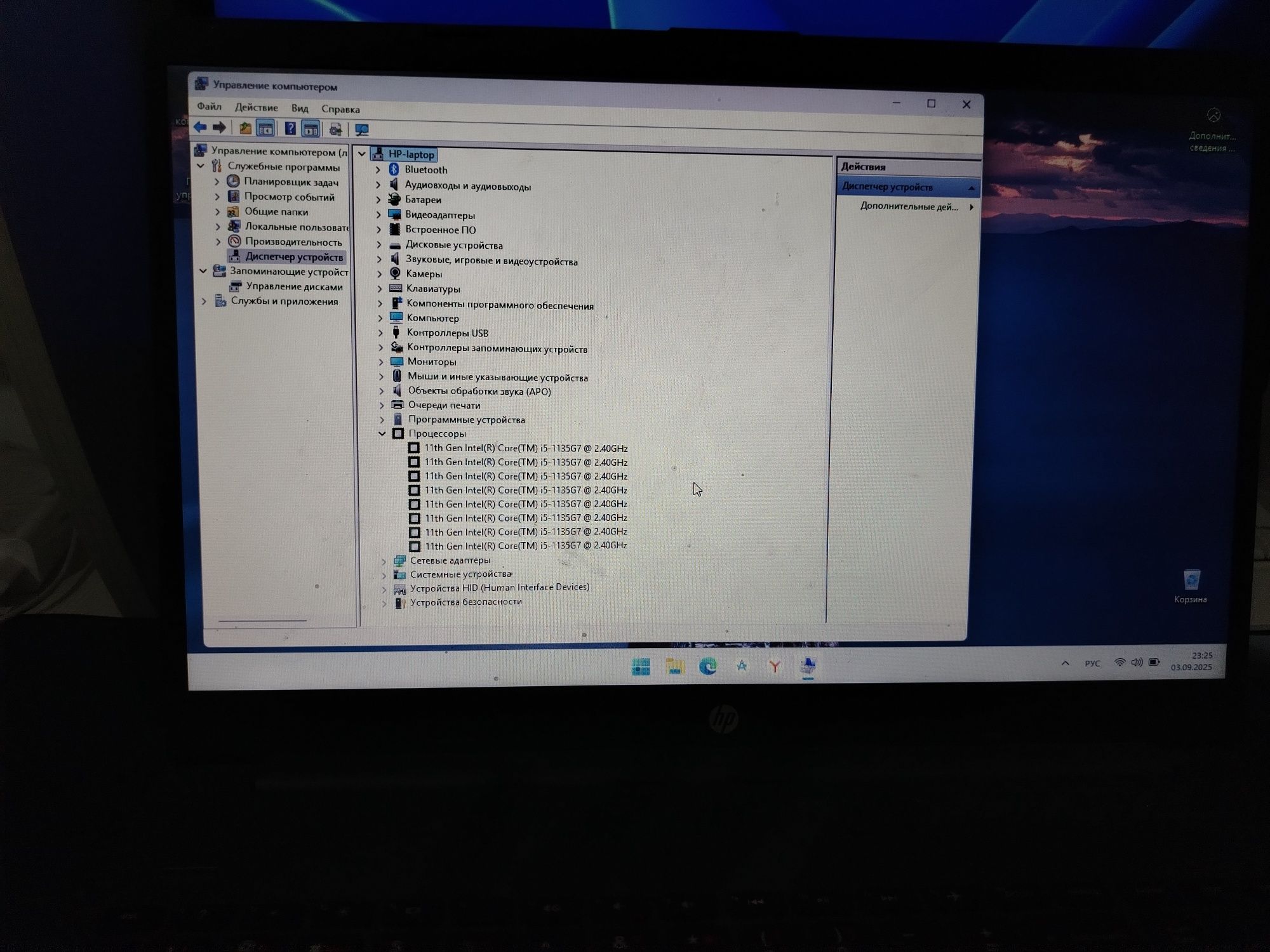Launch Microsoft Edge from taskbar
Viewport: 1270px width, 952px height.
pos(708,666)
